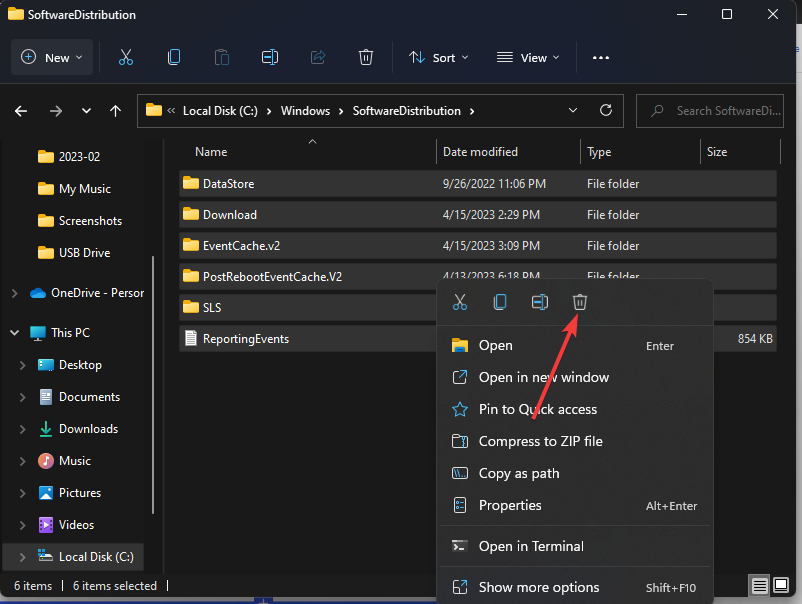
Task: Click the Delete trash icon in the top toolbar
Action: 366,57
